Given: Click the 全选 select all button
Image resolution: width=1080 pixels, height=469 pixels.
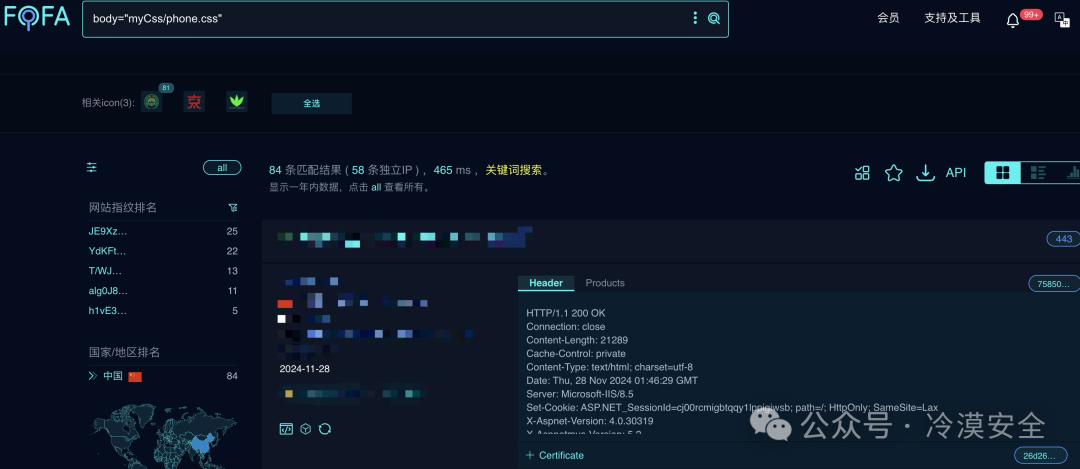Looking at the screenshot, I should pyautogui.click(x=311, y=103).
